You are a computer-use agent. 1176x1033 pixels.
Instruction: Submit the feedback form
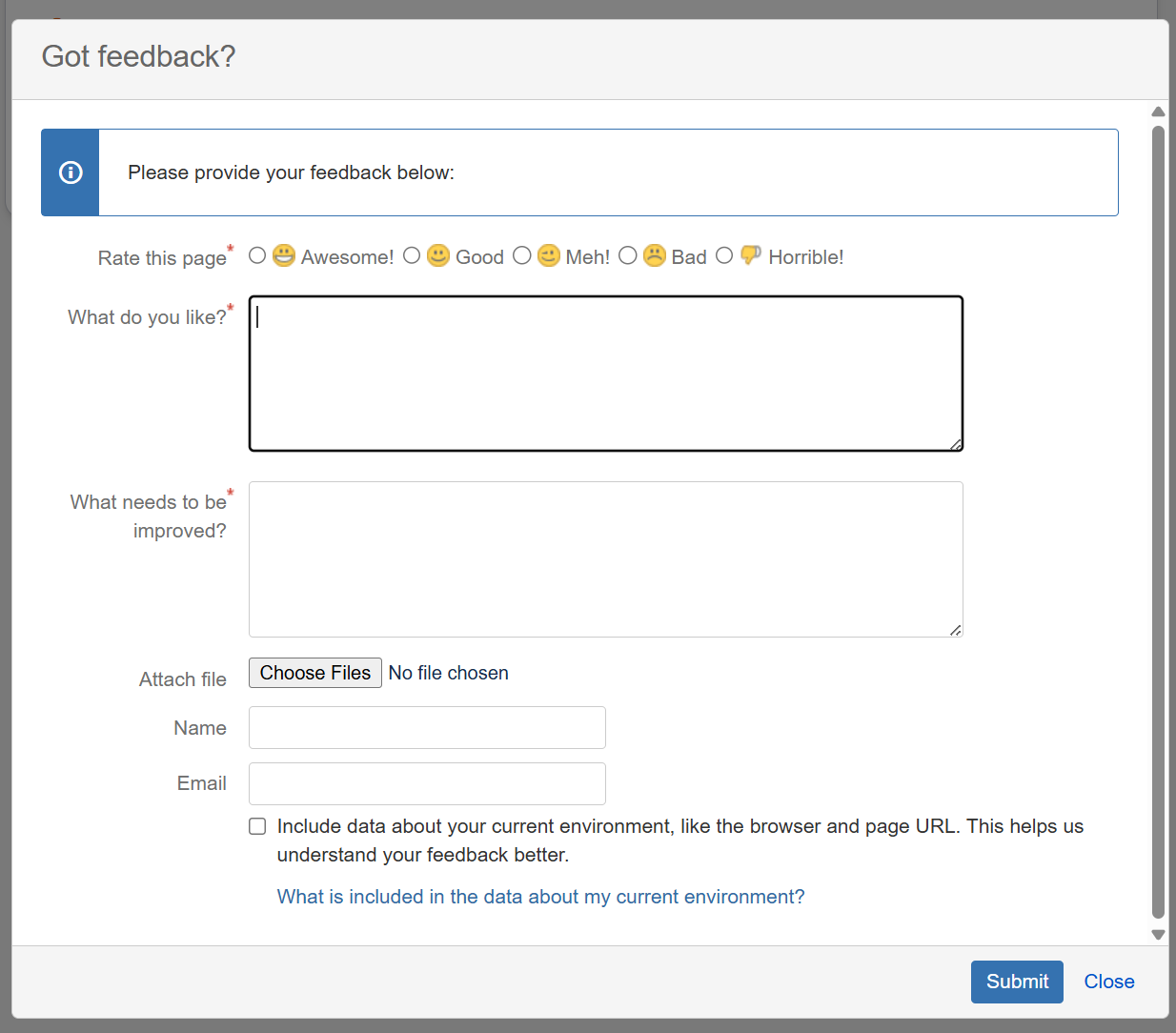click(x=1017, y=982)
